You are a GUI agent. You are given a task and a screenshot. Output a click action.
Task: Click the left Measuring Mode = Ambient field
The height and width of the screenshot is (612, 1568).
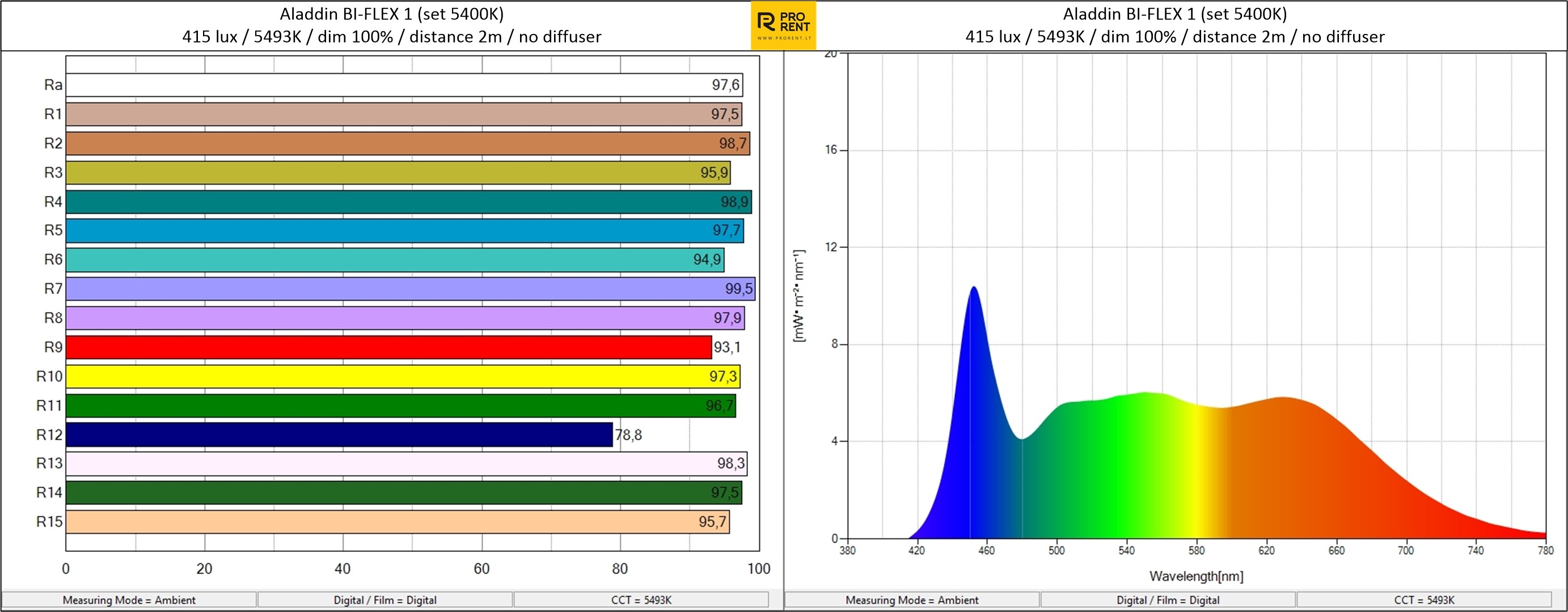pos(129,600)
